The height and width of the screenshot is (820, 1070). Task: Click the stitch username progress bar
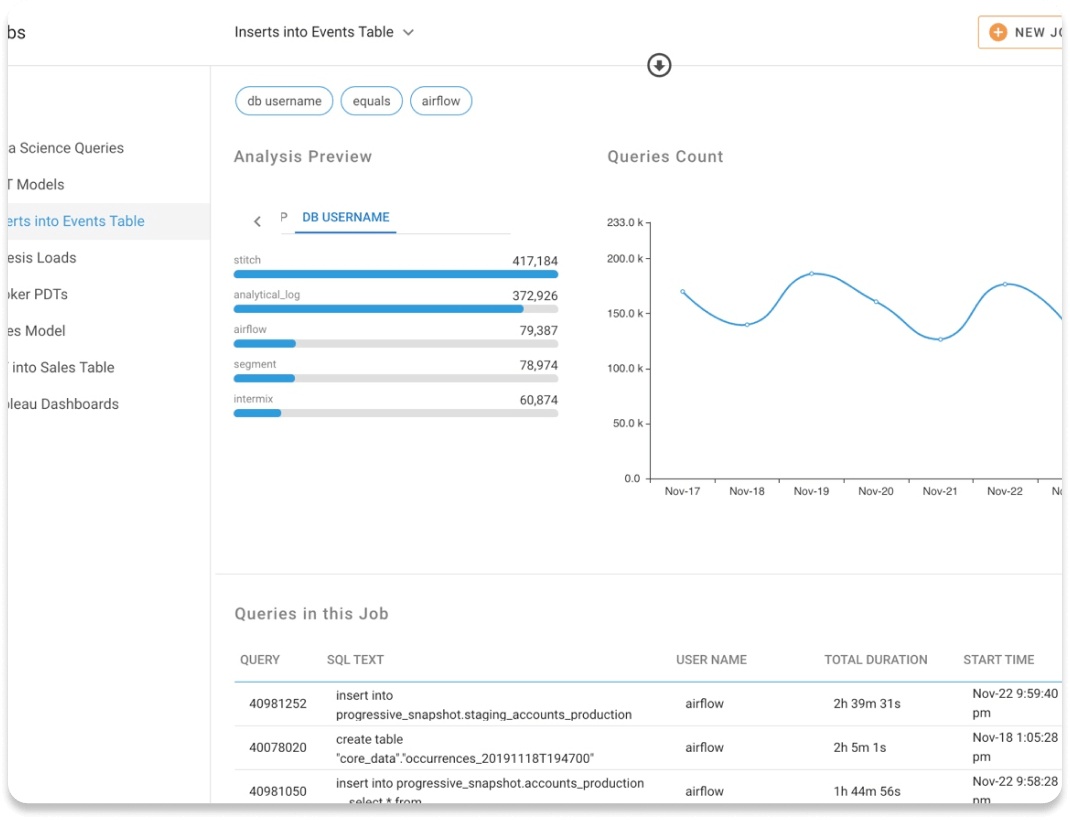coord(395,274)
